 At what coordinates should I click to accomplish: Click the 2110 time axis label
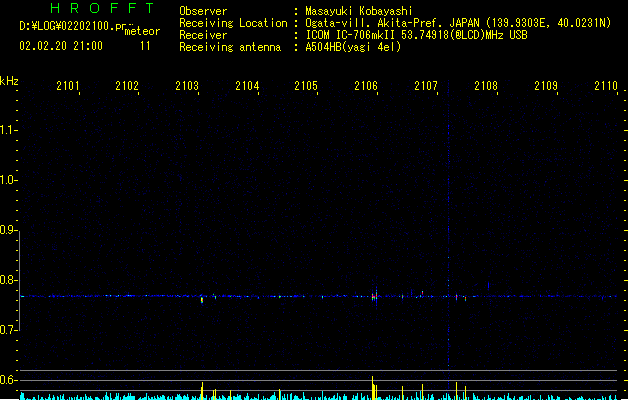coord(606,86)
